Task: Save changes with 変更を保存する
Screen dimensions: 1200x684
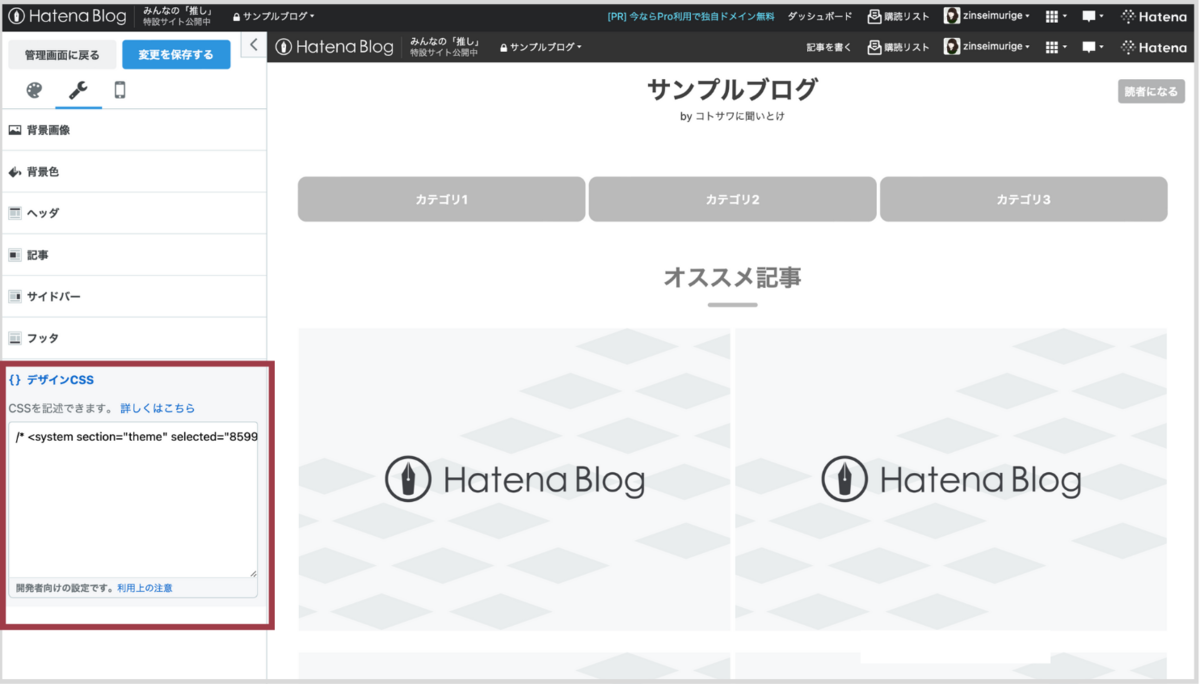Action: 176,55
